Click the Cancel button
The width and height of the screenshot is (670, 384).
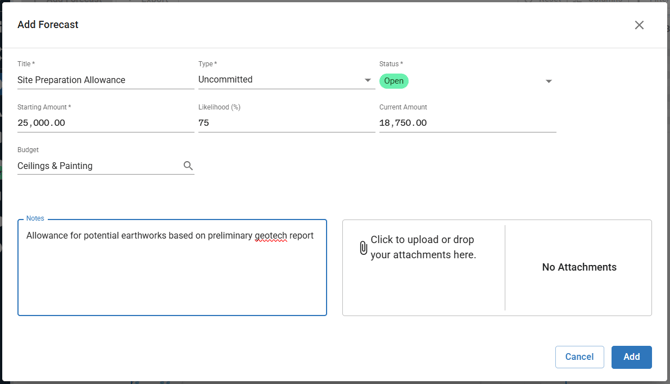(x=579, y=357)
